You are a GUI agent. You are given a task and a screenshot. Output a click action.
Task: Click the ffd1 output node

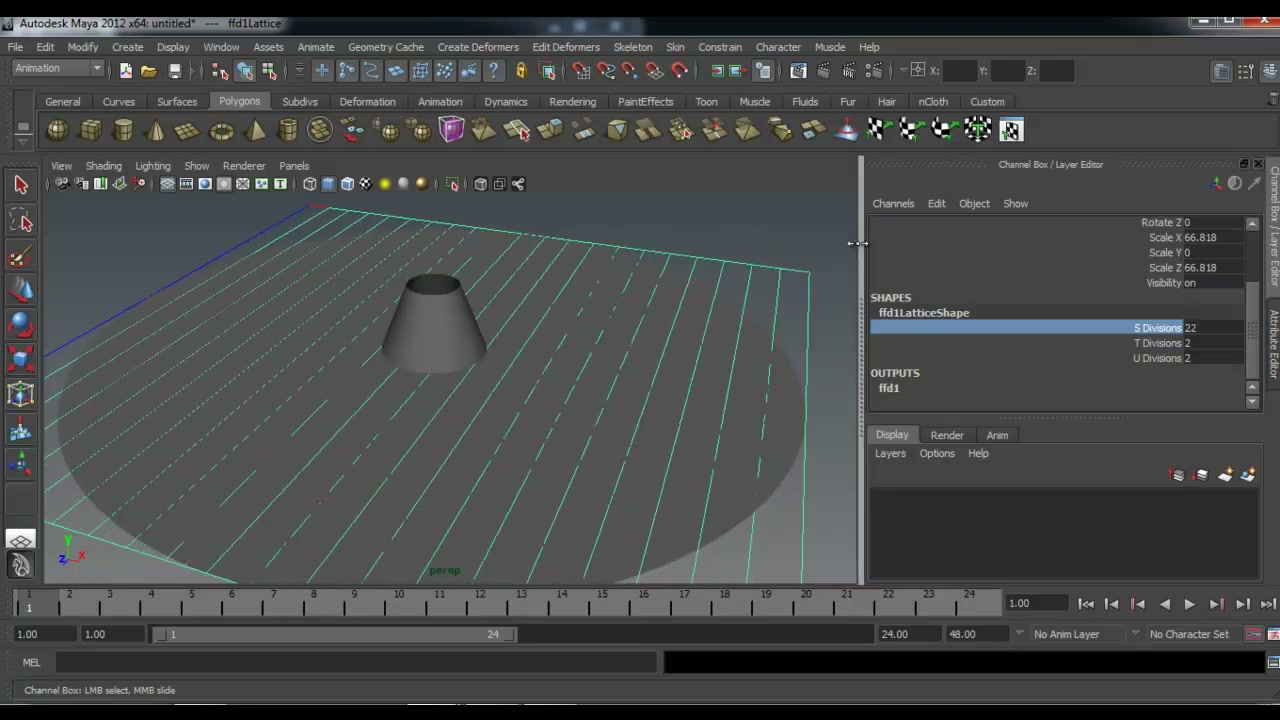[889, 388]
